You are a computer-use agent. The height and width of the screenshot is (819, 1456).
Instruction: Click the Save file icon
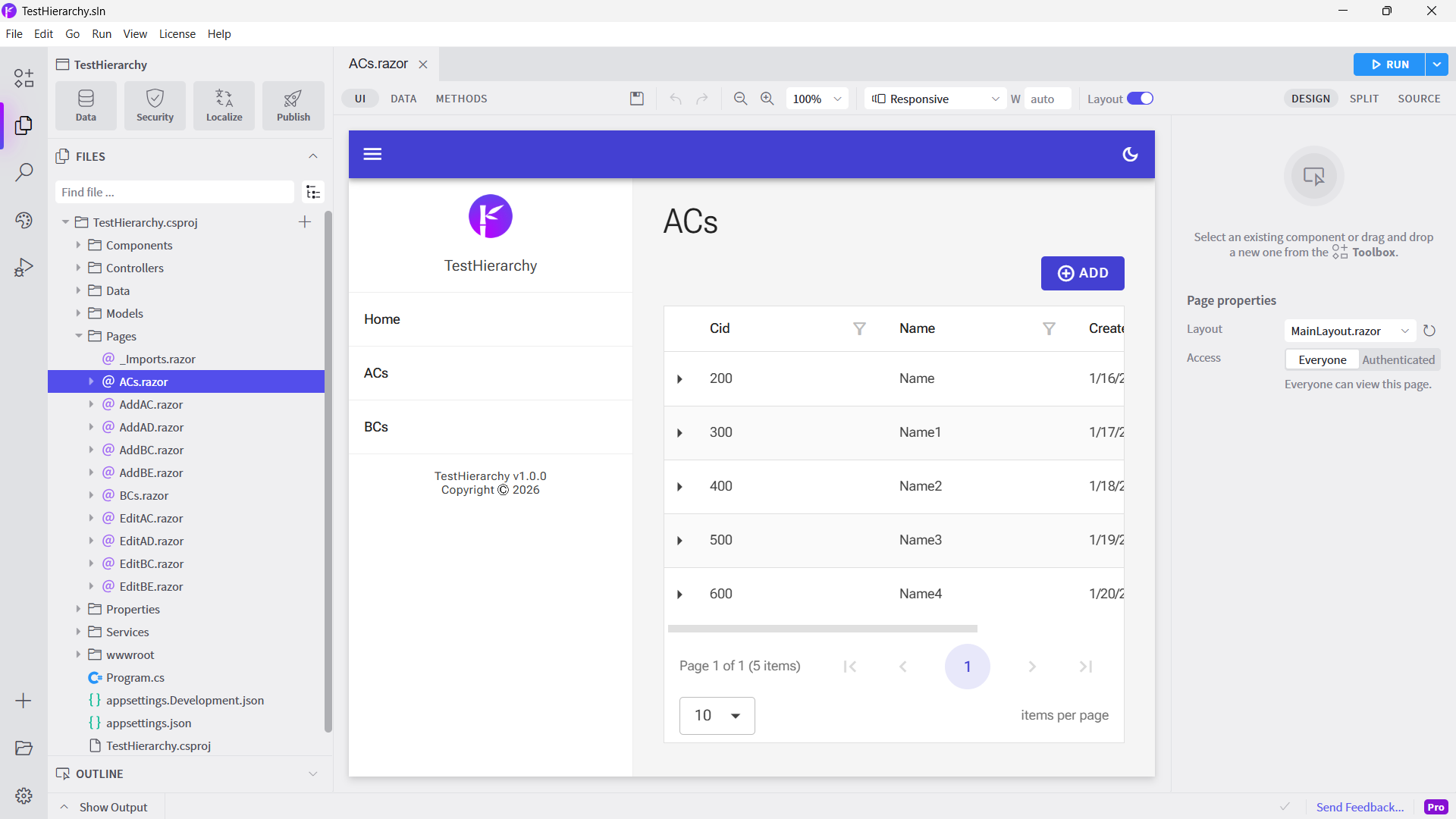tap(637, 99)
